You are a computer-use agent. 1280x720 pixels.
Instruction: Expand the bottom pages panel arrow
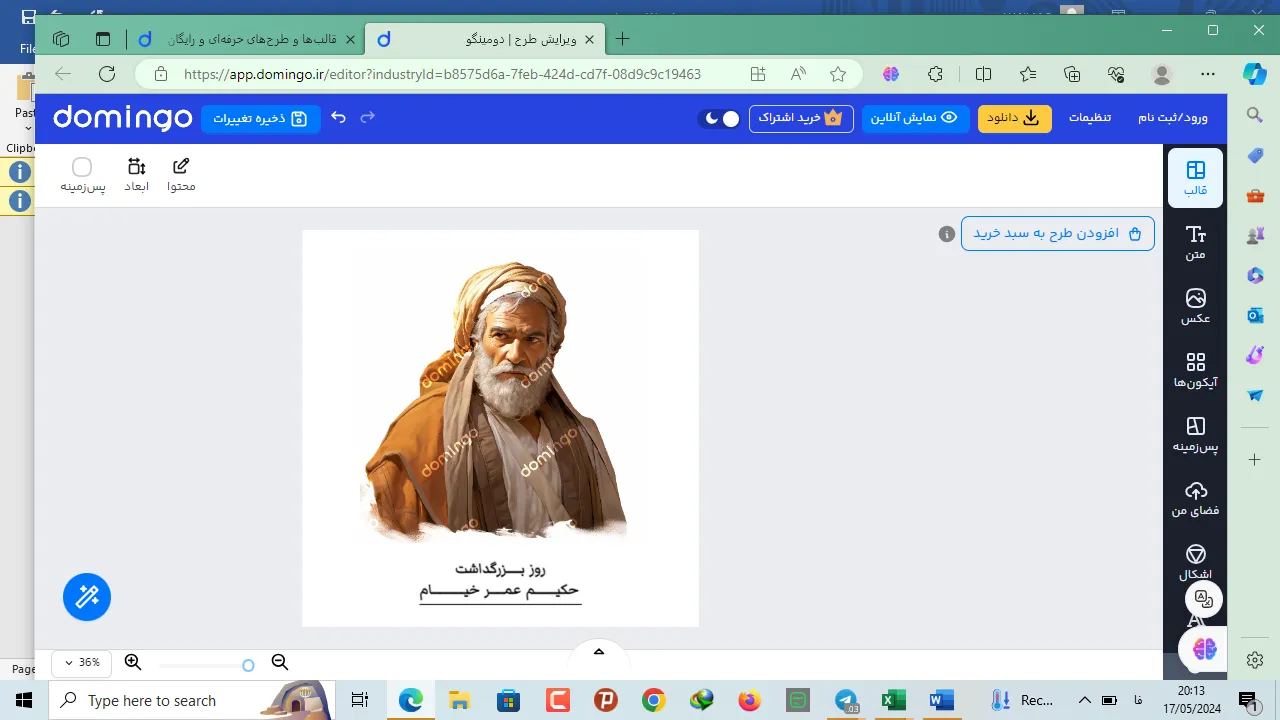click(x=599, y=652)
